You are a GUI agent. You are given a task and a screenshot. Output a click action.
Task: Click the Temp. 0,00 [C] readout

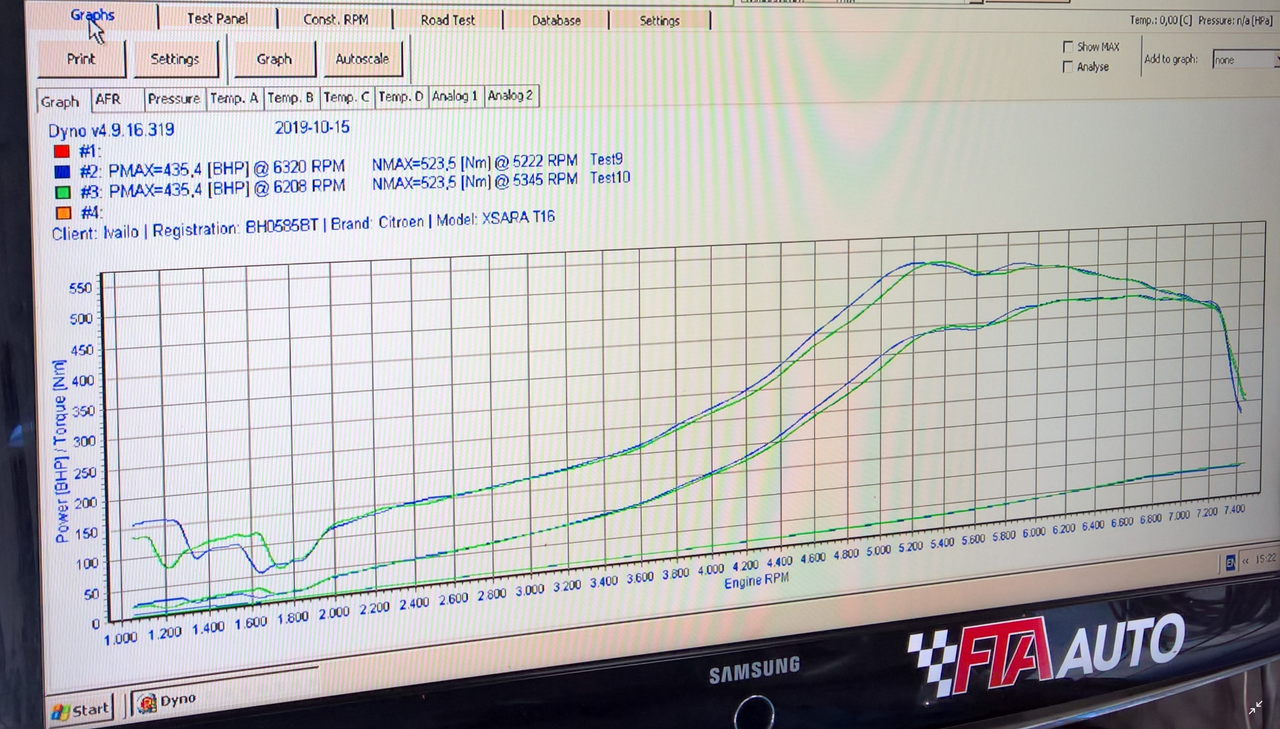pos(1159,20)
